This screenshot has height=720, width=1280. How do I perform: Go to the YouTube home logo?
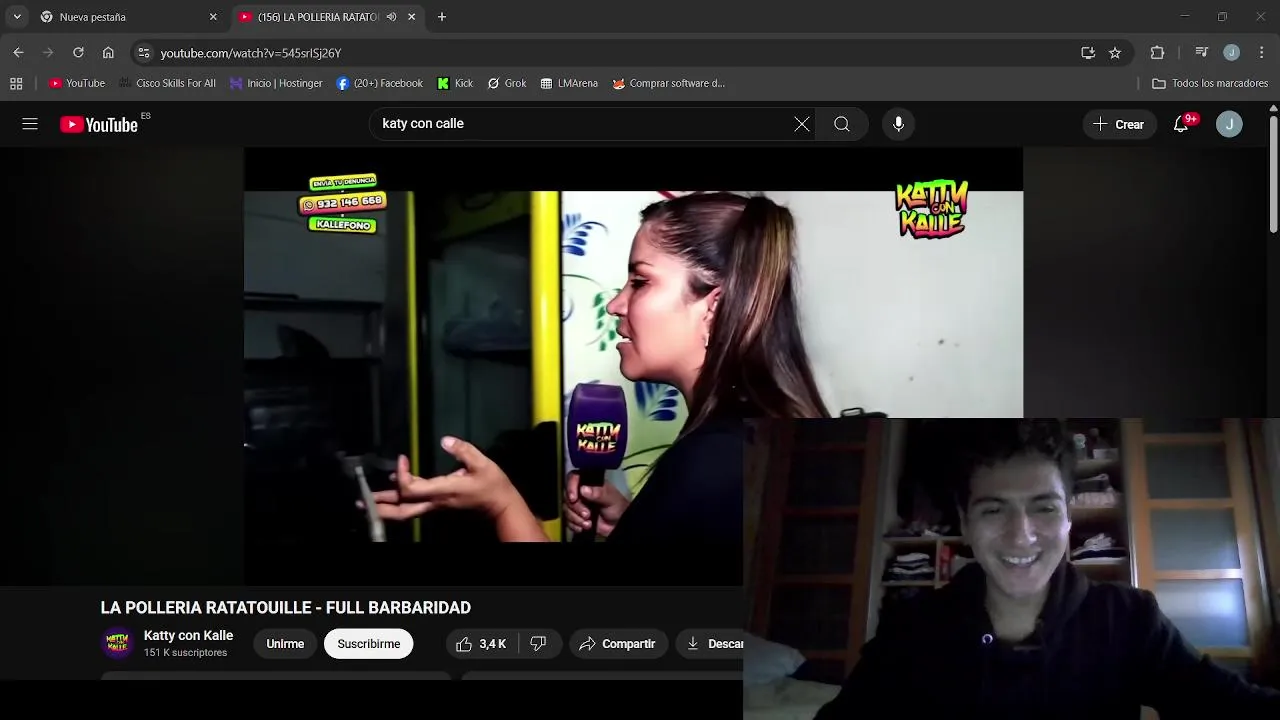pyautogui.click(x=99, y=124)
